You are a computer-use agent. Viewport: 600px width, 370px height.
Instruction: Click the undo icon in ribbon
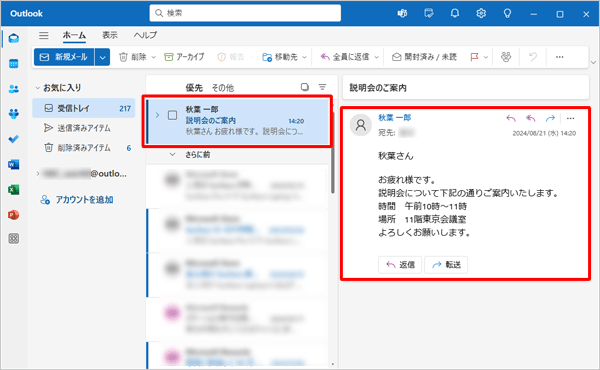[x=533, y=57]
